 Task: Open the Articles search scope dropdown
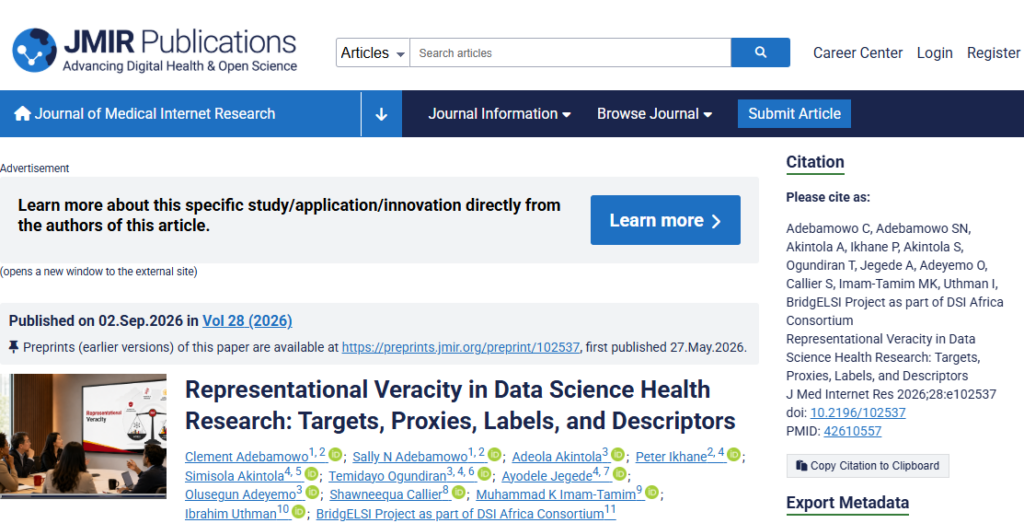373,53
